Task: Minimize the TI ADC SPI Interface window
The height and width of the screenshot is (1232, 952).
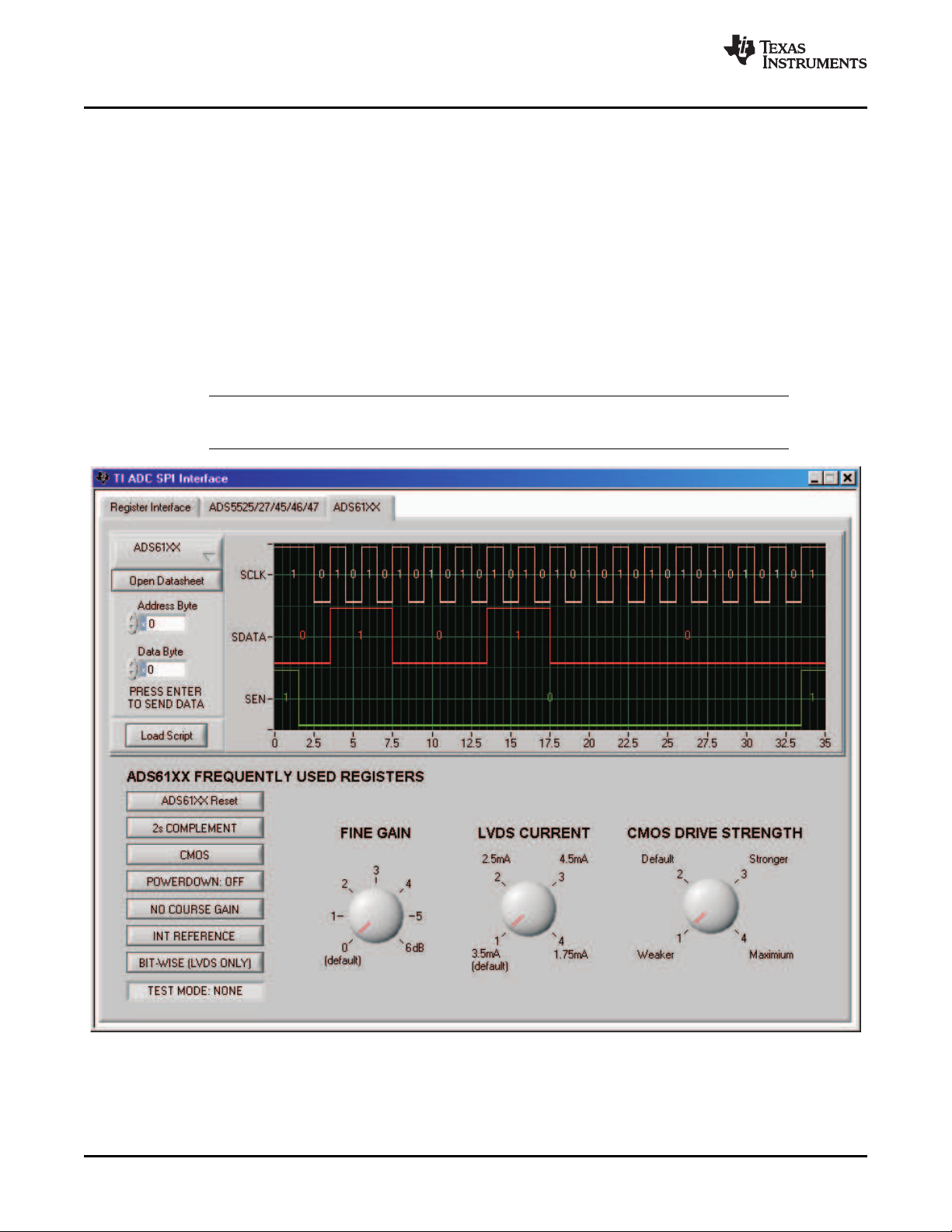Action: click(815, 479)
